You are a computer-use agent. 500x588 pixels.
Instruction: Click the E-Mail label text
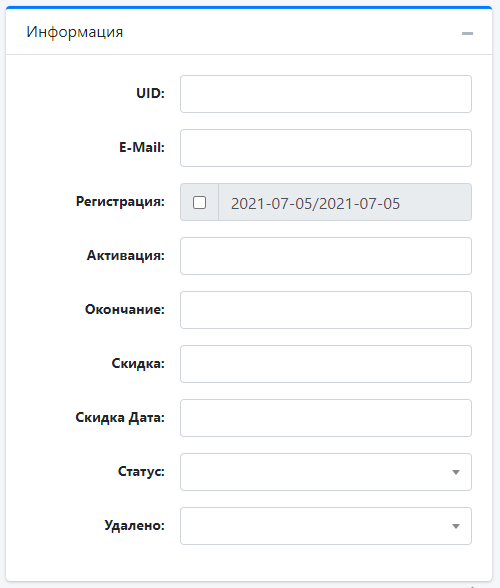142,147
